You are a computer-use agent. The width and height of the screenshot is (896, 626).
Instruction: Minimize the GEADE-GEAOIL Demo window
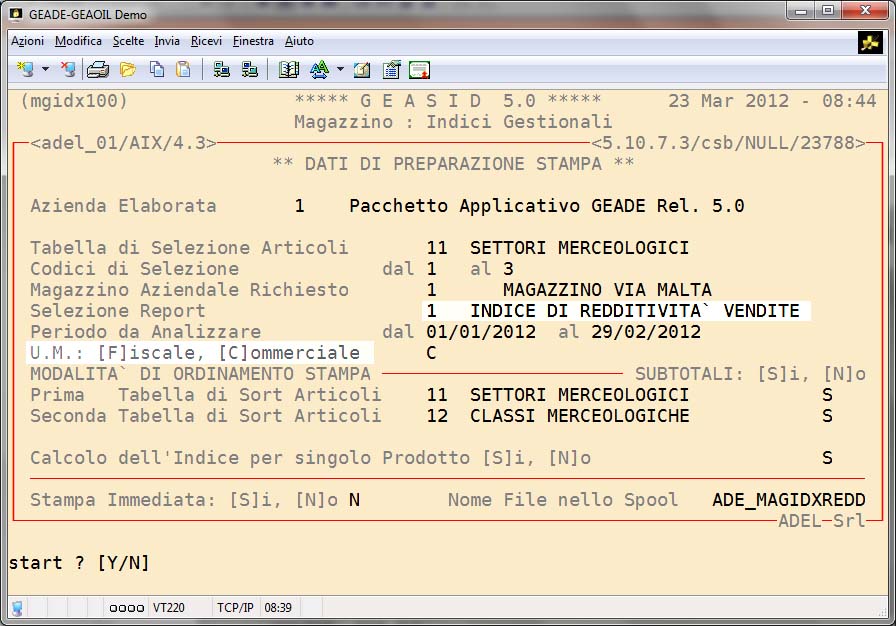[801, 10]
